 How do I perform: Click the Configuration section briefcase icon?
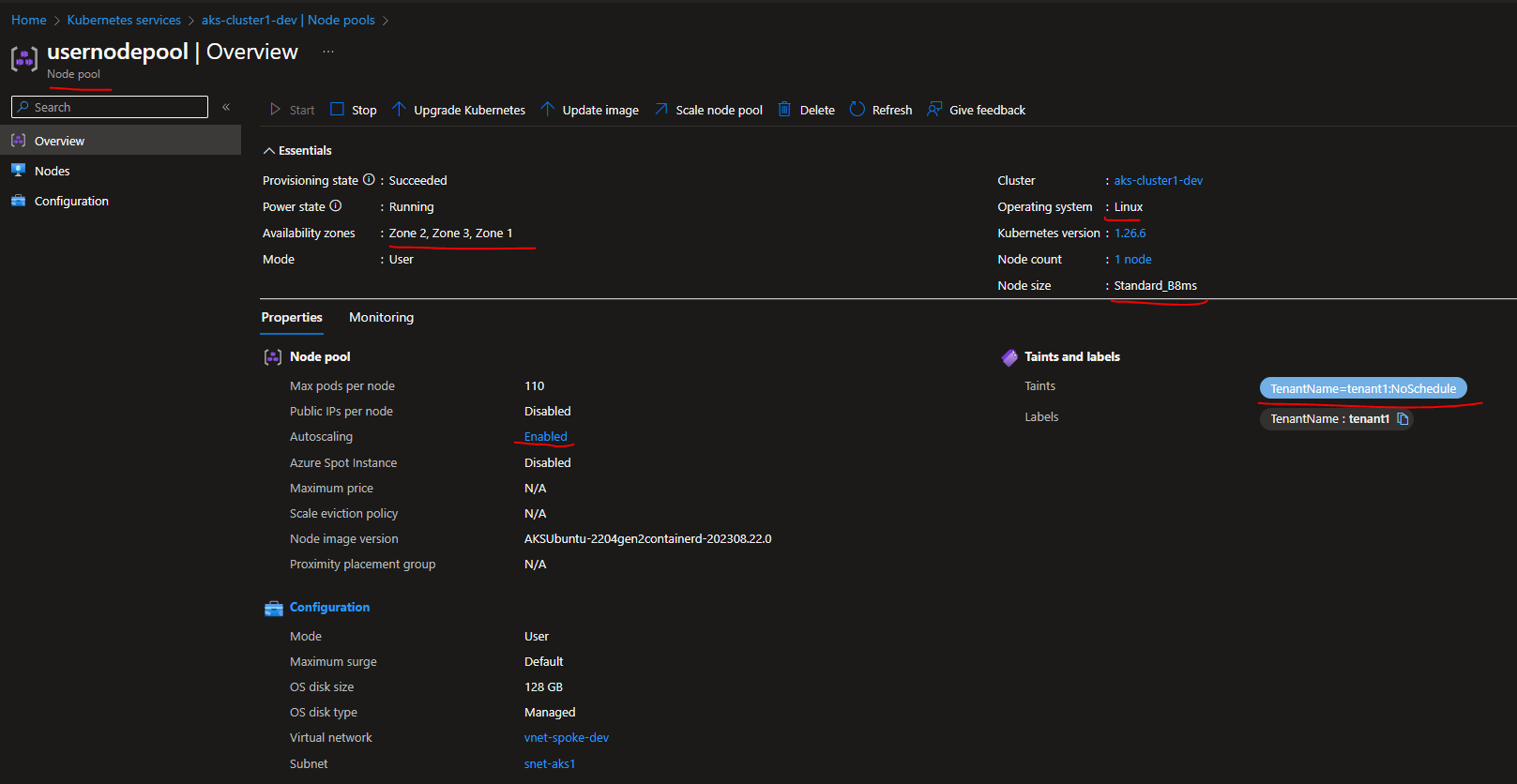(273, 609)
